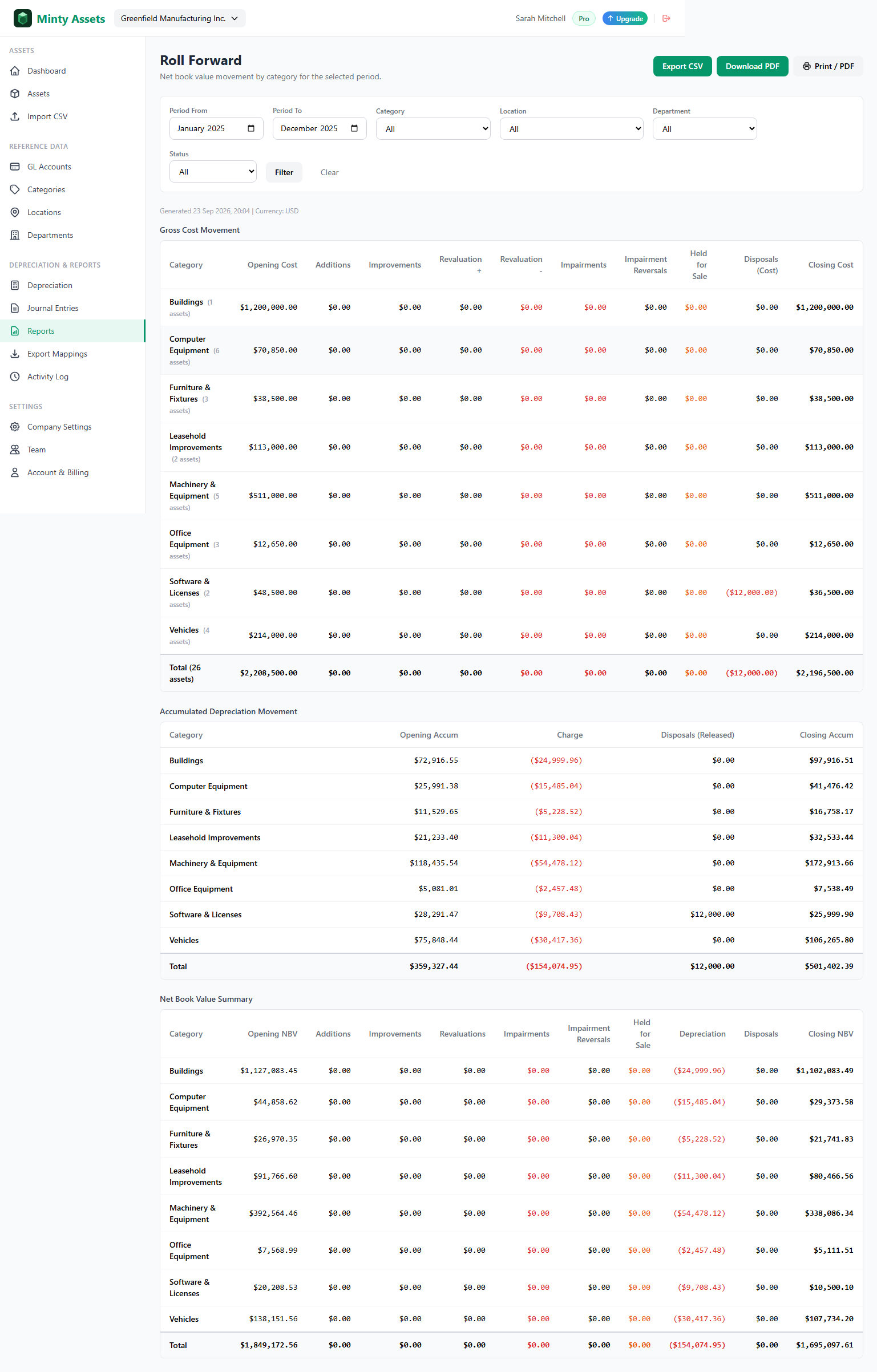The image size is (877, 1372).
Task: Open the Period To calendar picker icon
Action: pos(354,128)
